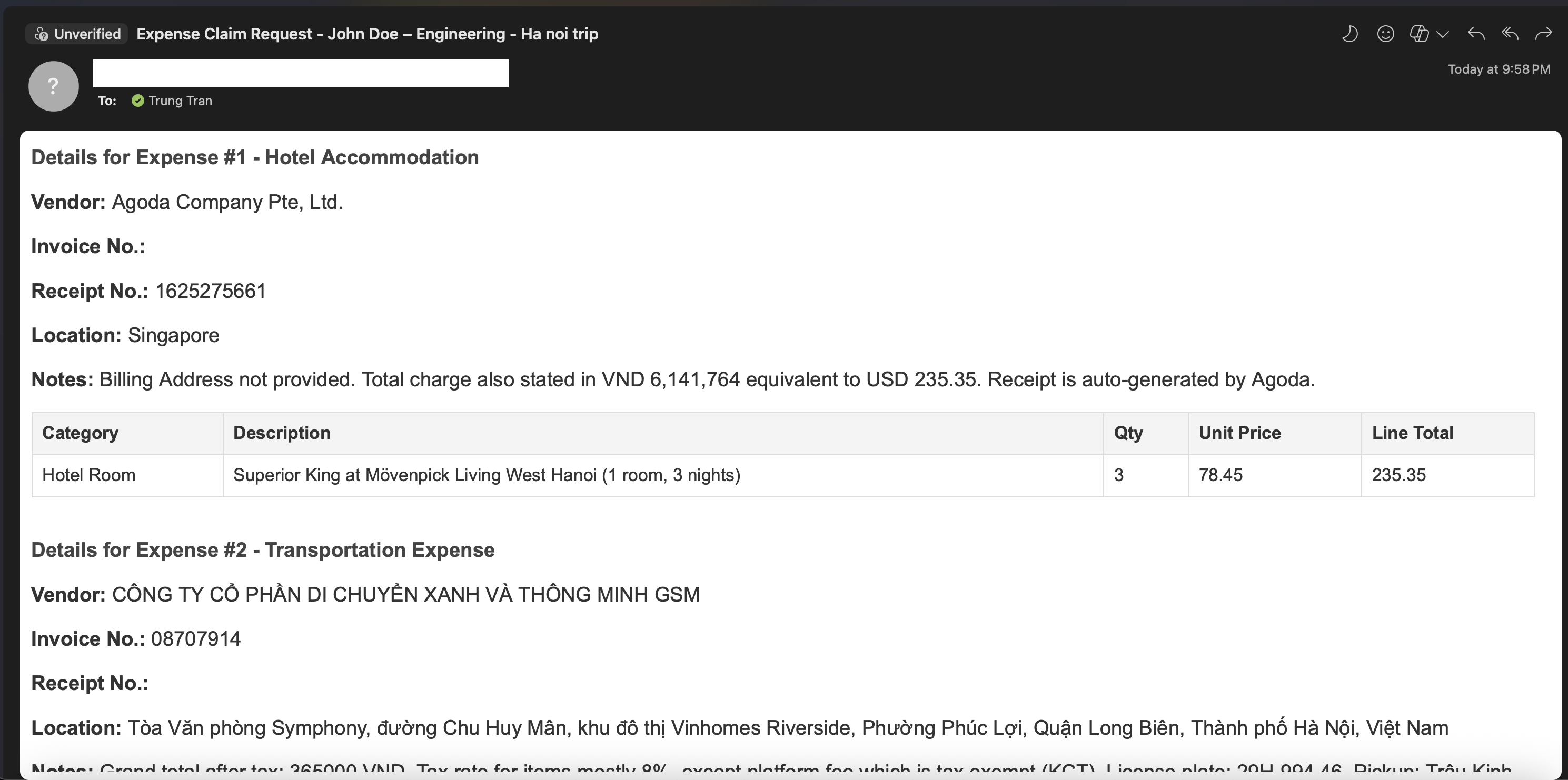Screen dimensions: 1568x780
Task: Click the redacted sender name bar
Action: (x=301, y=74)
